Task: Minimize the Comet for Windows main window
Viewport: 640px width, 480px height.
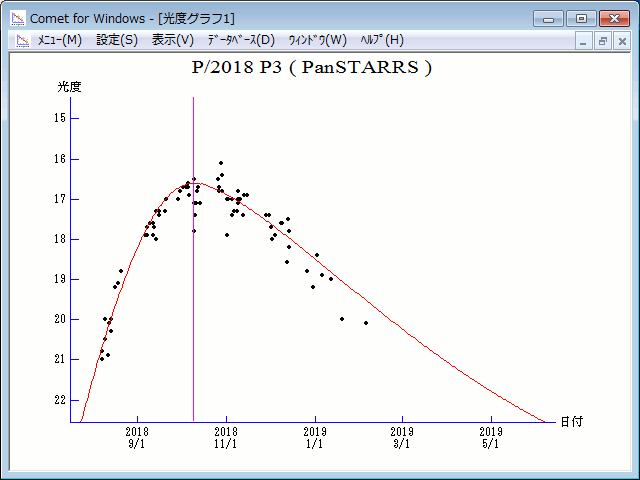Action: [x=549, y=18]
